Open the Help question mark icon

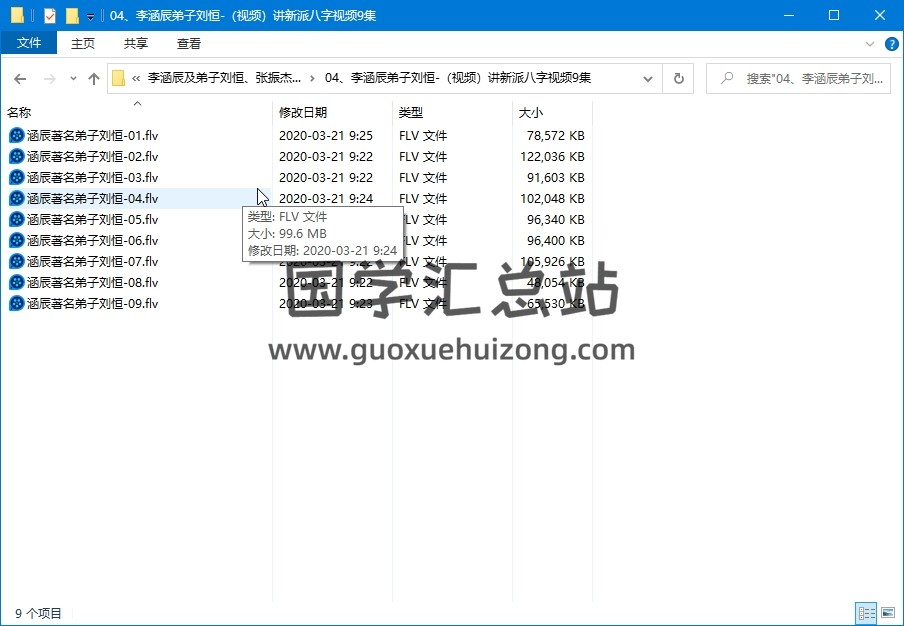click(891, 44)
